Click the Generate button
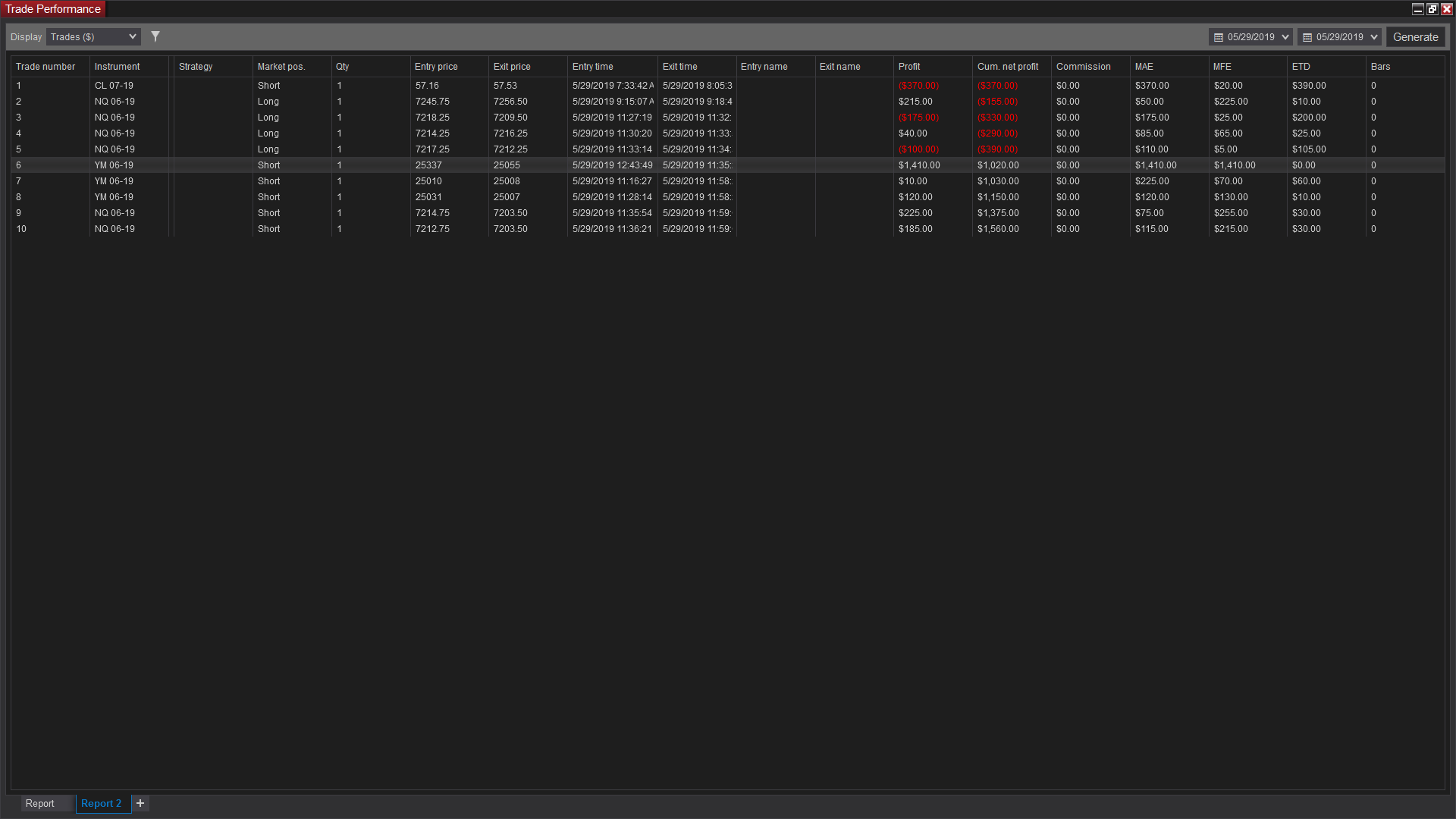 point(1415,37)
